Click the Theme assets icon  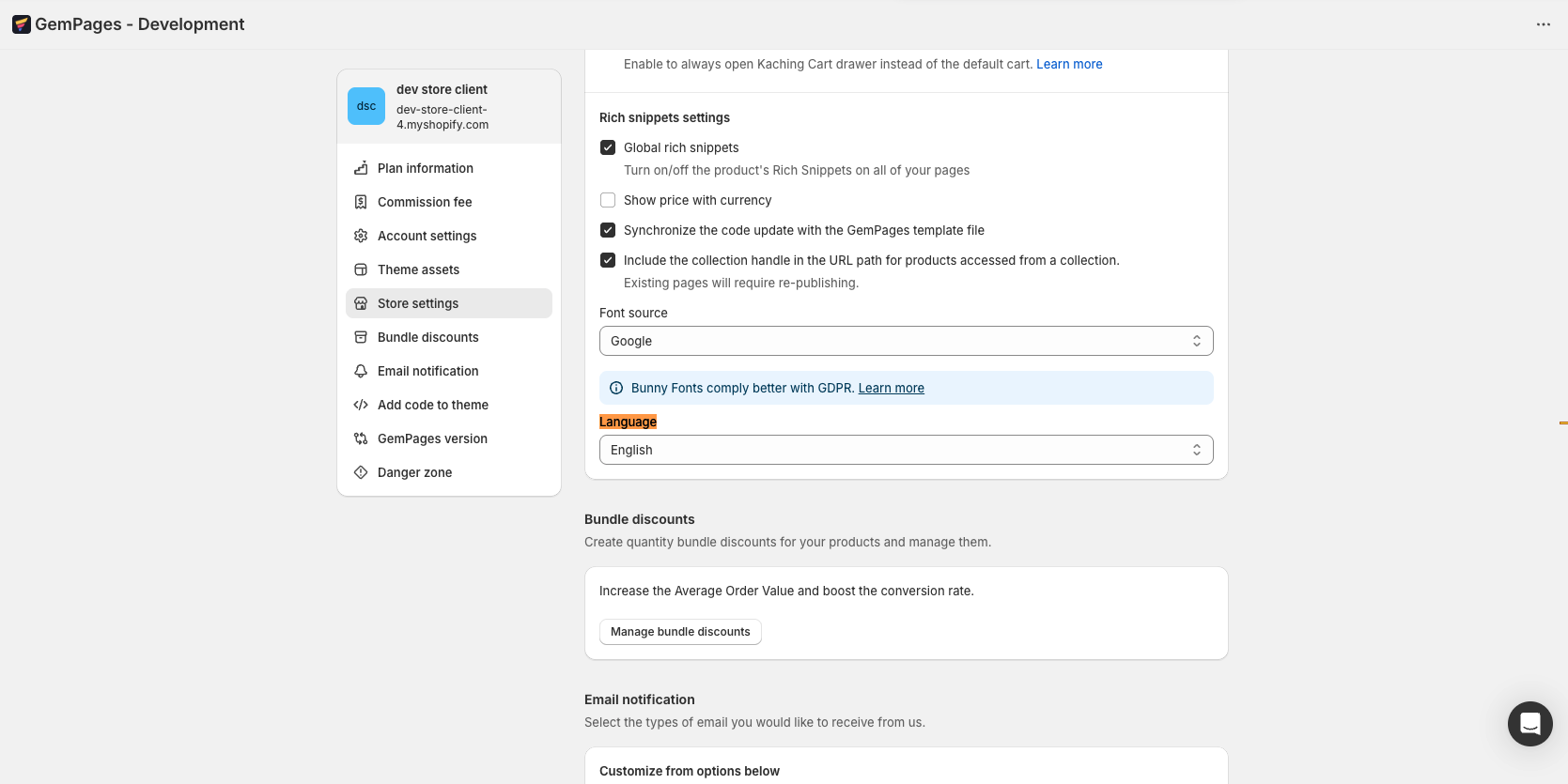coord(361,269)
